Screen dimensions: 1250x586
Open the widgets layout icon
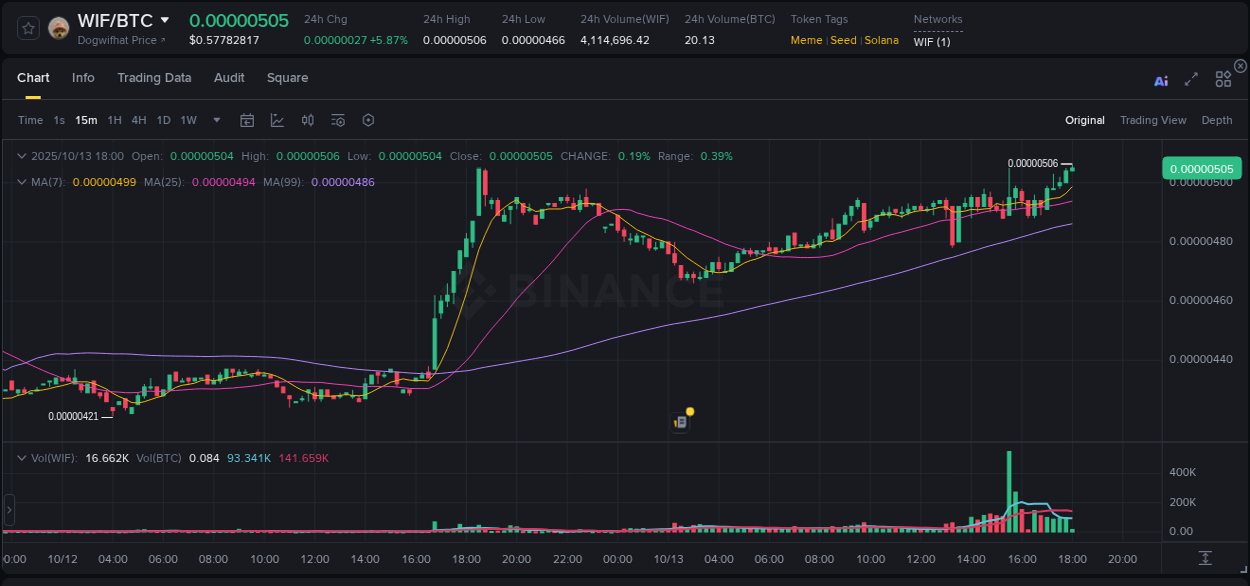pyautogui.click(x=1223, y=79)
